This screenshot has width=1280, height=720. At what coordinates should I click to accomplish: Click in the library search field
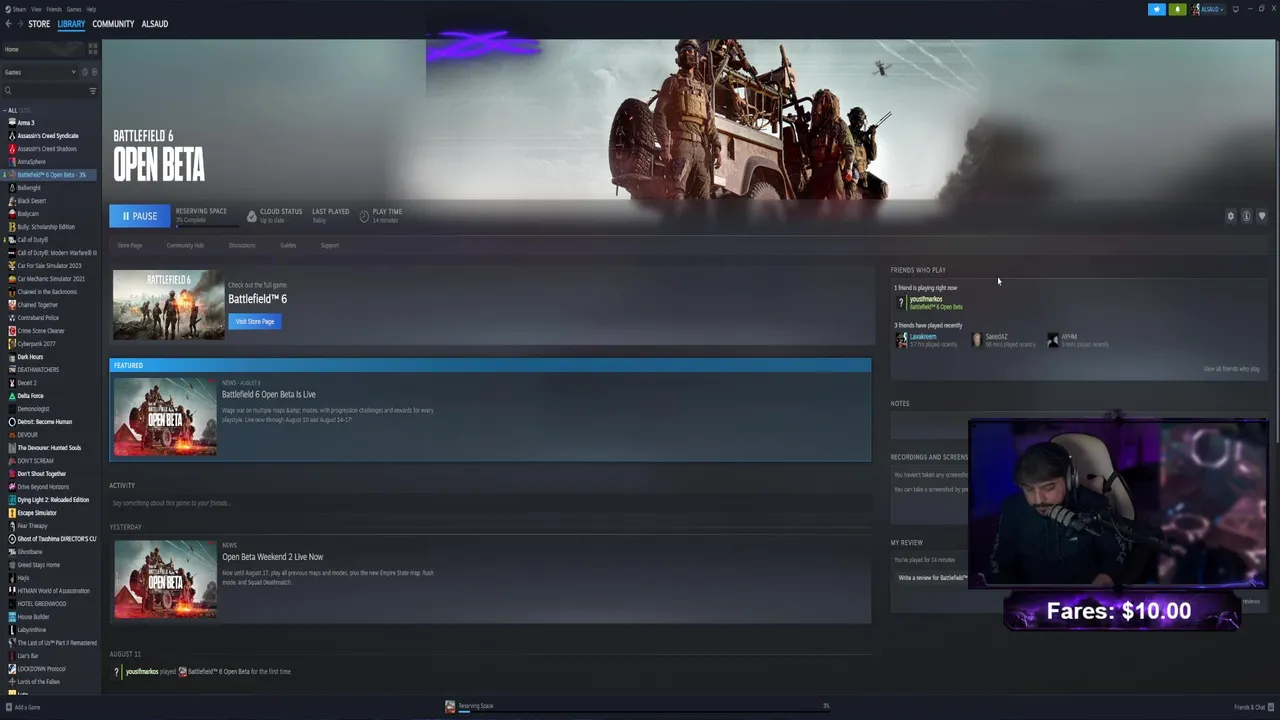click(x=48, y=91)
